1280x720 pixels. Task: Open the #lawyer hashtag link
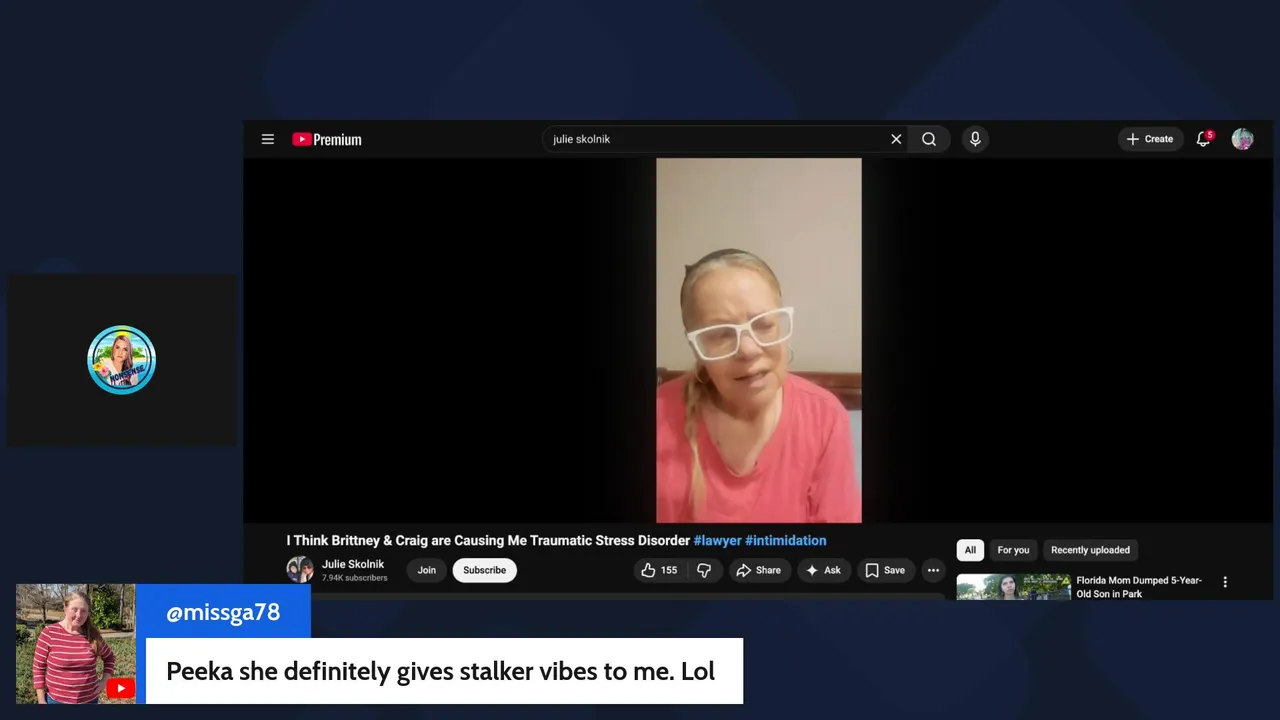[x=717, y=540]
